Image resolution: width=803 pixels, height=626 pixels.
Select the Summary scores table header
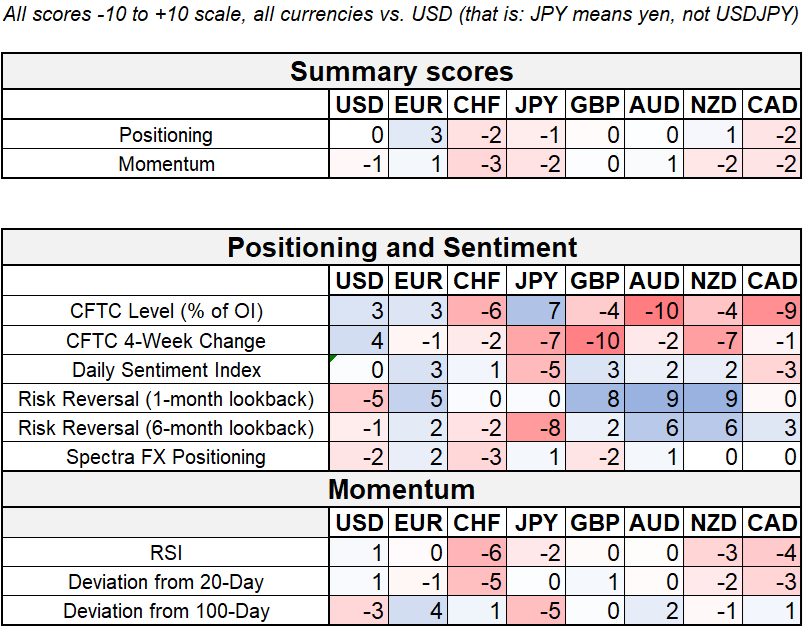click(401, 72)
